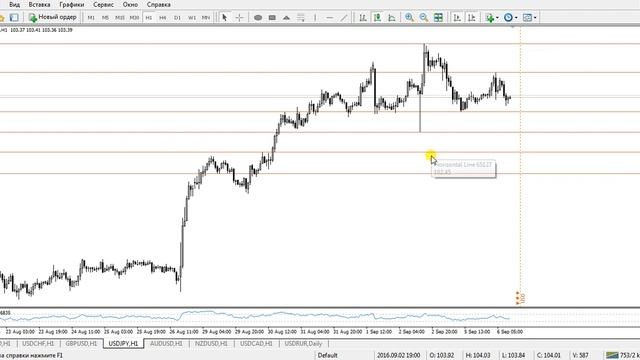Switch to M30 timeframe
Viewport: 640px width, 360px height.
134,18
